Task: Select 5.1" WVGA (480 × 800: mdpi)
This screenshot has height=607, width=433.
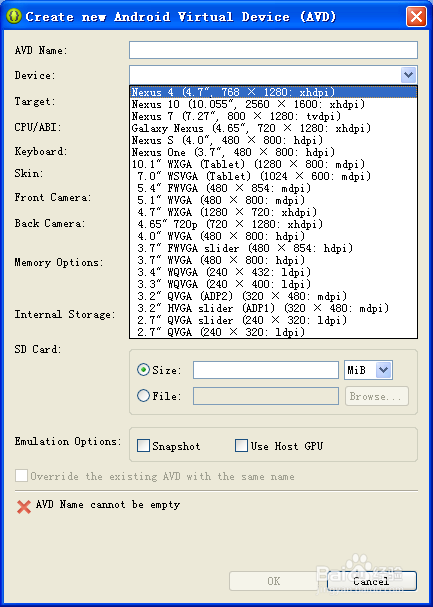Action: coord(273,200)
